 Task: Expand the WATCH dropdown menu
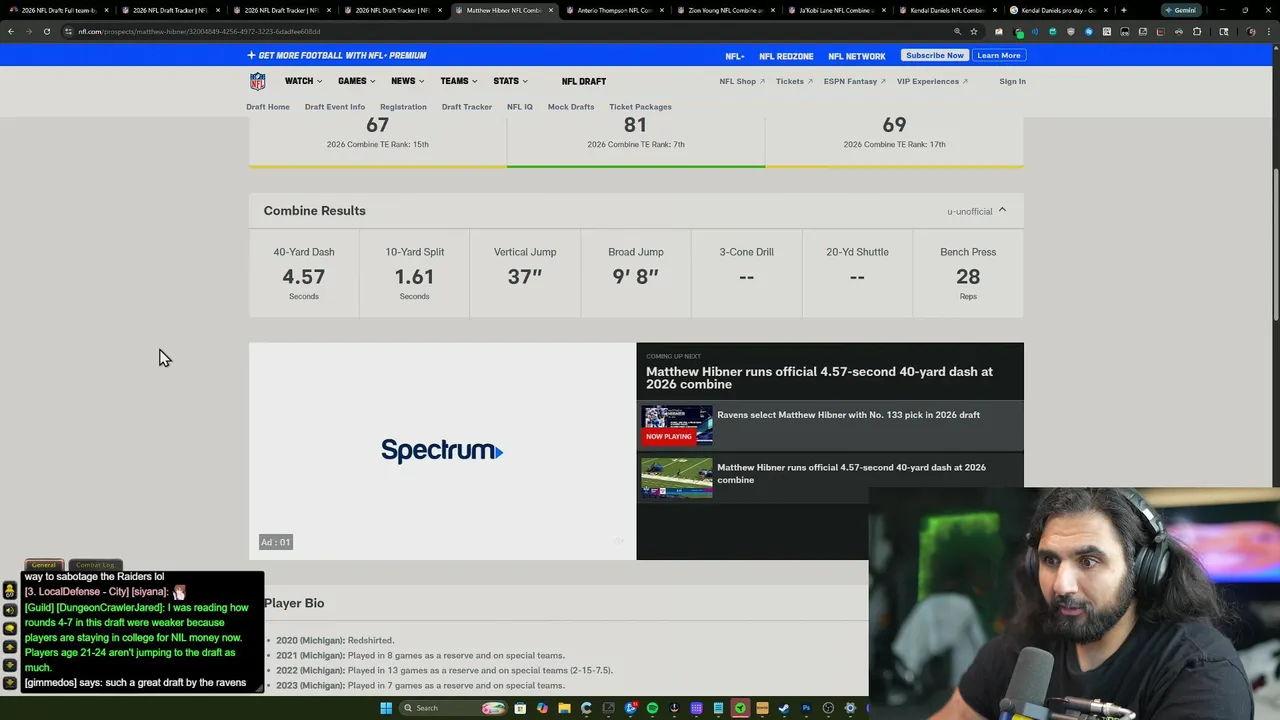[303, 81]
